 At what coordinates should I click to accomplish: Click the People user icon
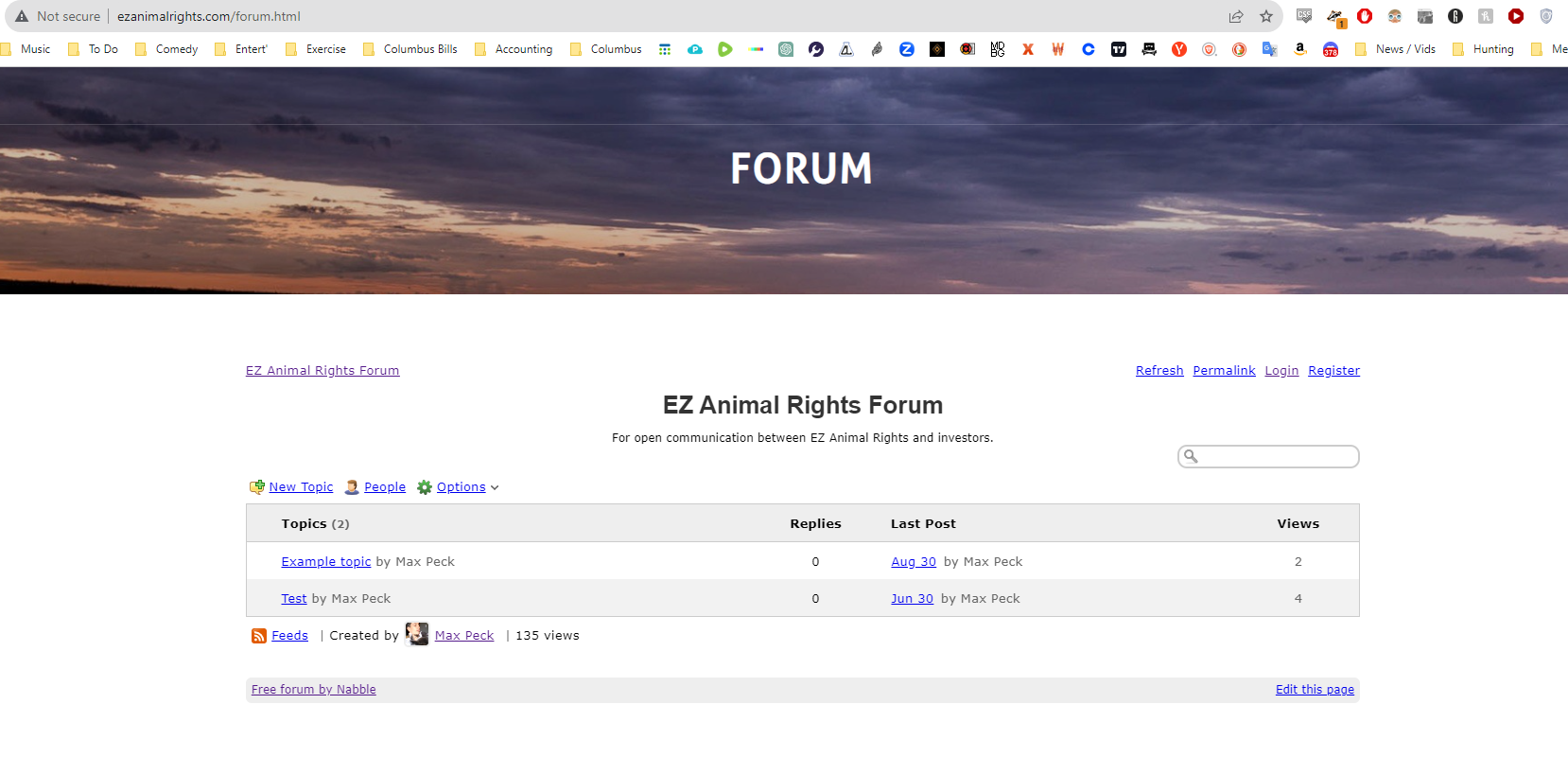click(x=352, y=487)
